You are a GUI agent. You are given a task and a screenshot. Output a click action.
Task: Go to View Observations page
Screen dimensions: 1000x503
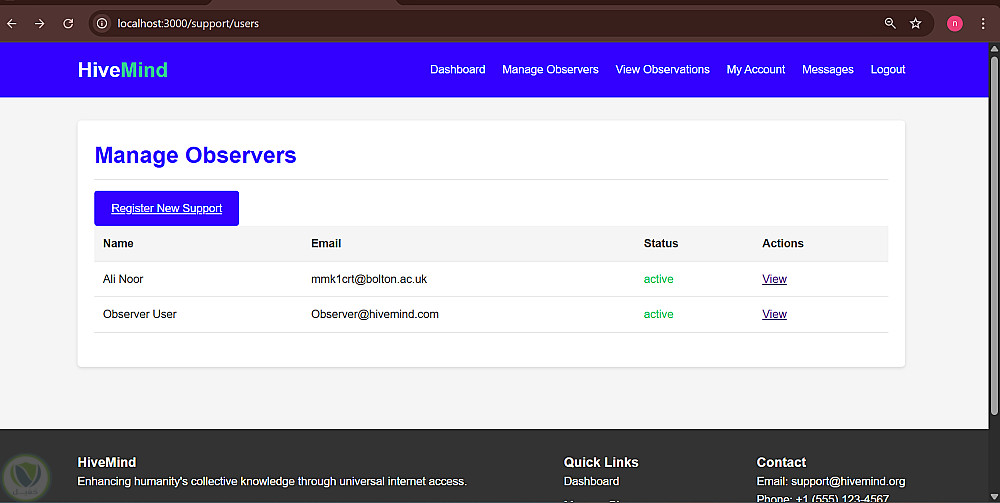(662, 69)
